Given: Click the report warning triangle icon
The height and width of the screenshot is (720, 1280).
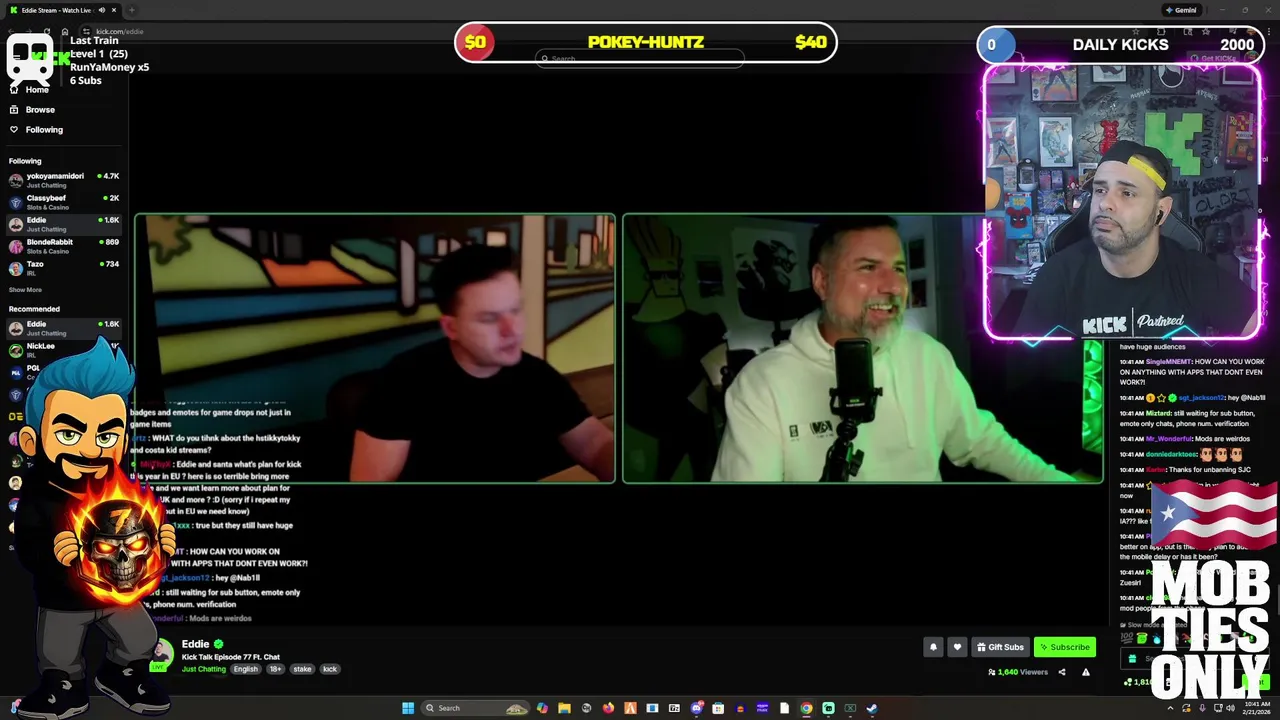Looking at the screenshot, I should pyautogui.click(x=1086, y=672).
